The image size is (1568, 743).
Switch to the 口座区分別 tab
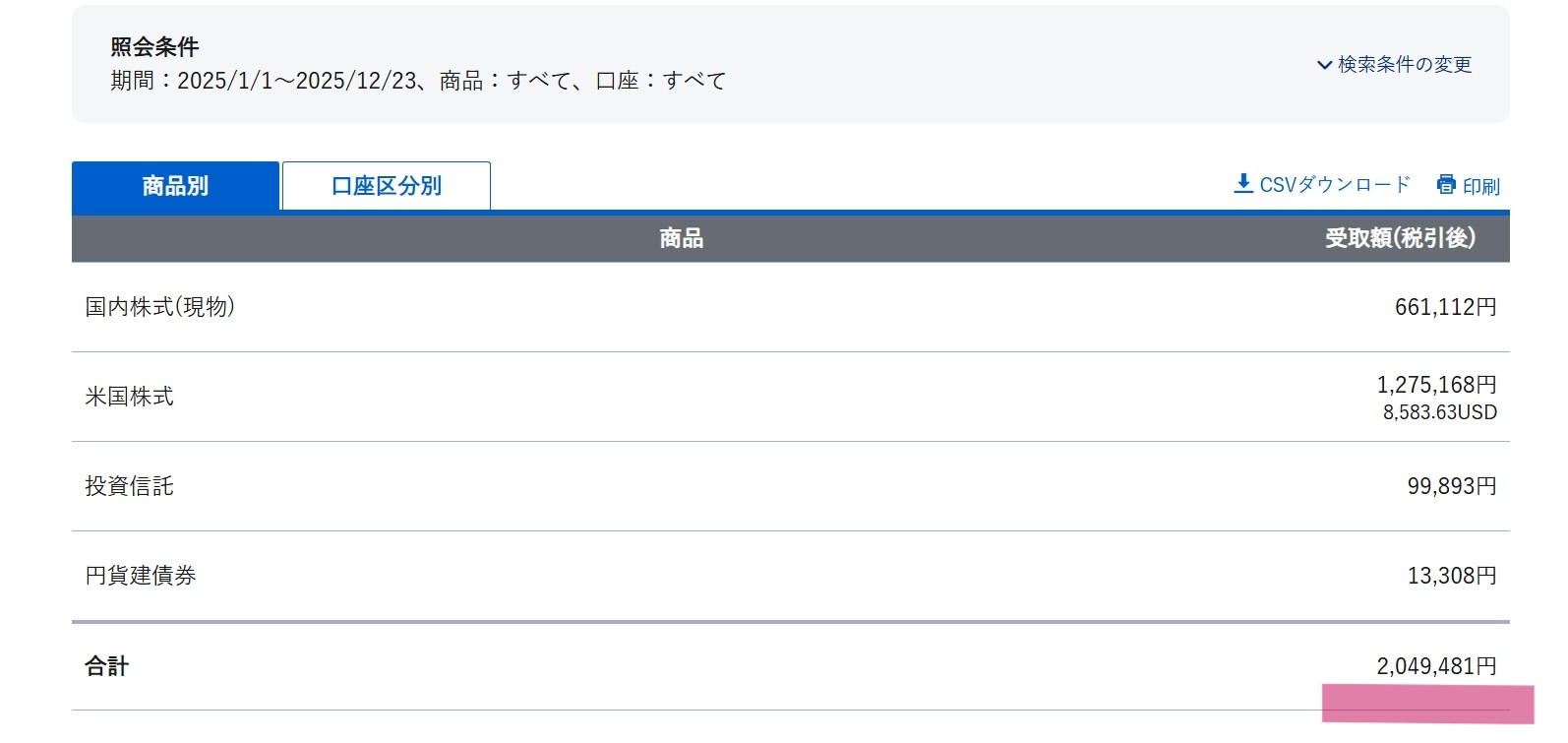point(387,186)
